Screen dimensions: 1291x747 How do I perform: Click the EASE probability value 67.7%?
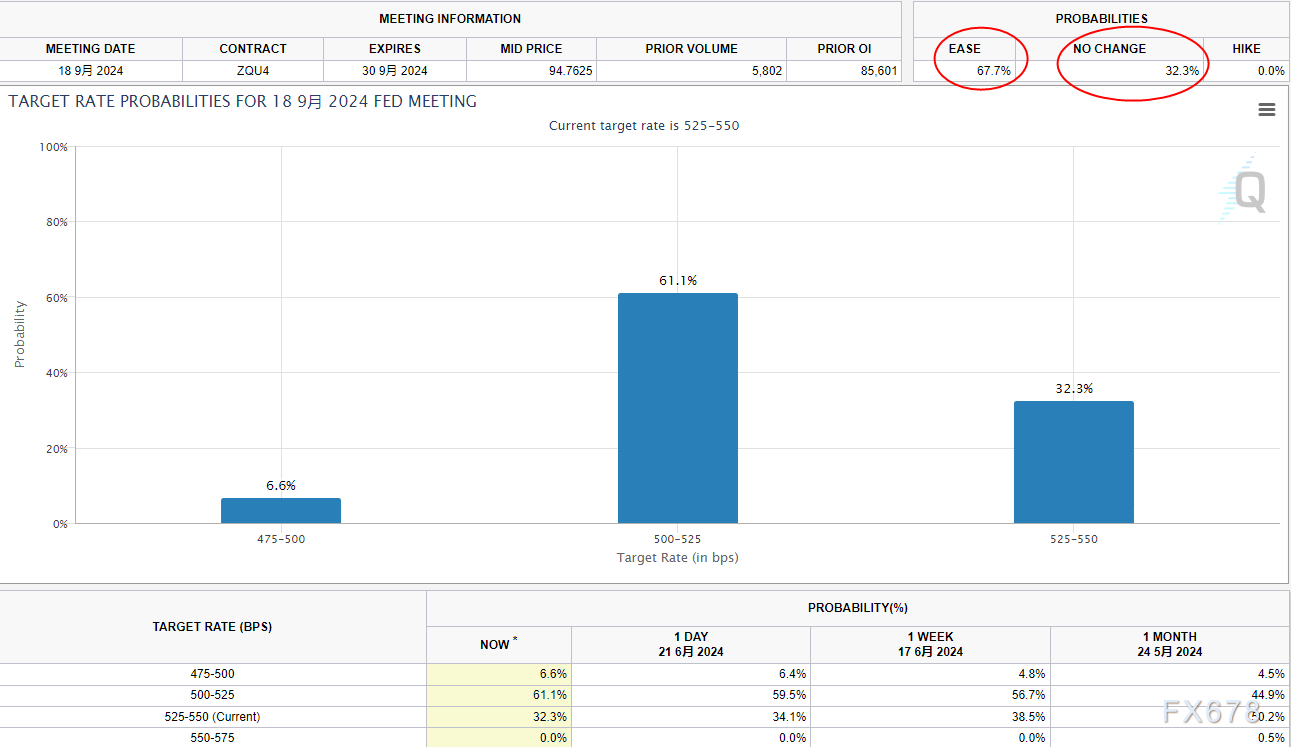click(993, 71)
